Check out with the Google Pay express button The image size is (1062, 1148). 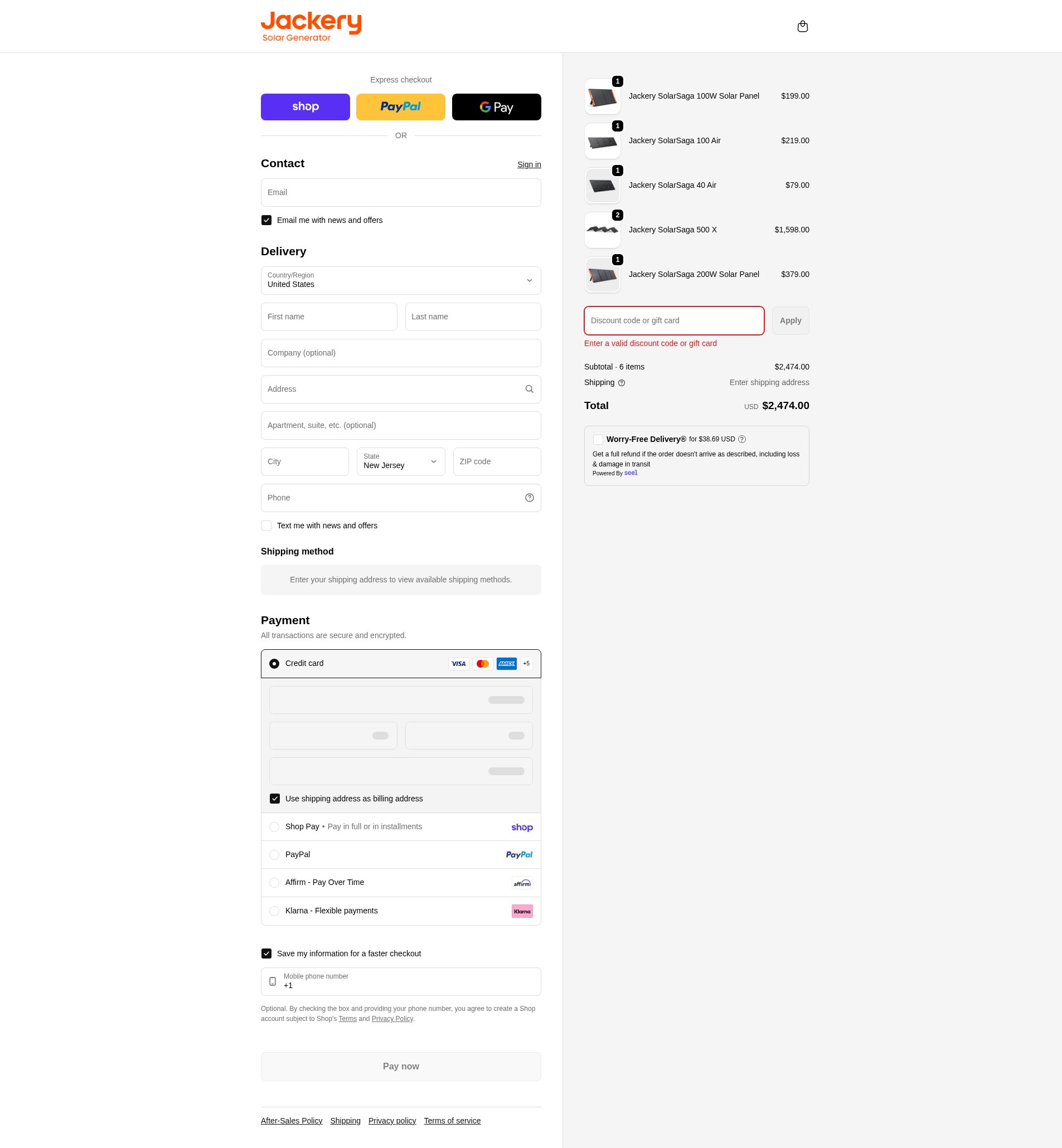[496, 107]
